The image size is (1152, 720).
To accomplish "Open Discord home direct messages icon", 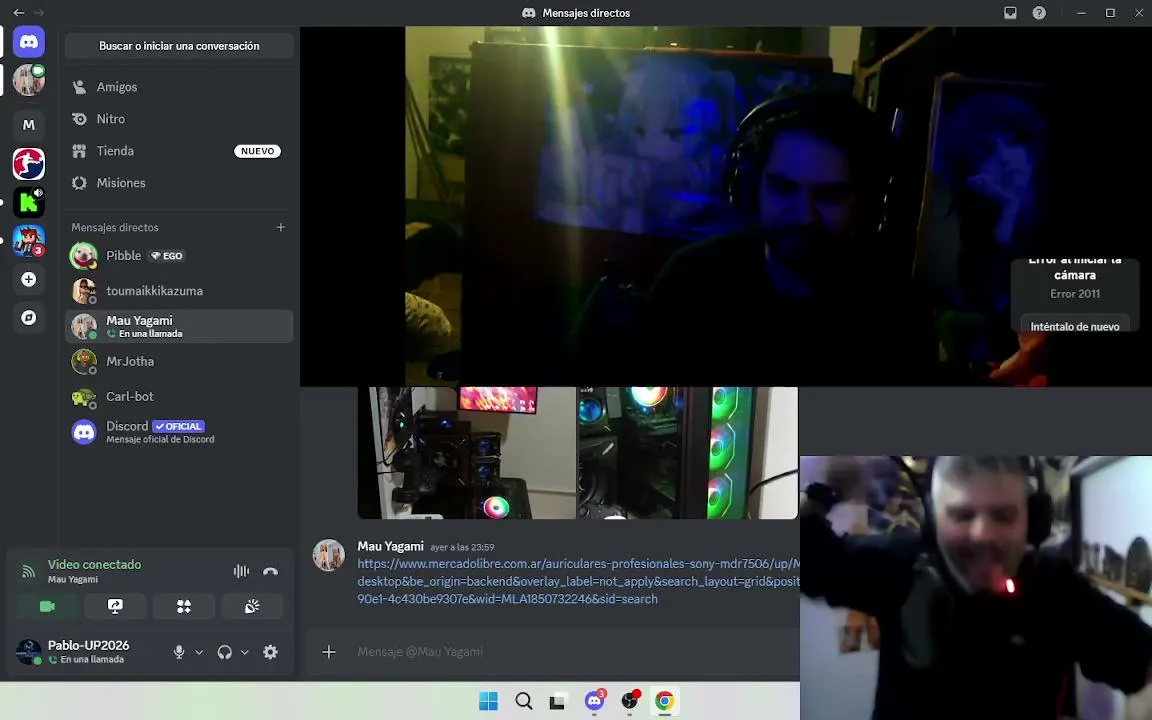I will click(29, 42).
